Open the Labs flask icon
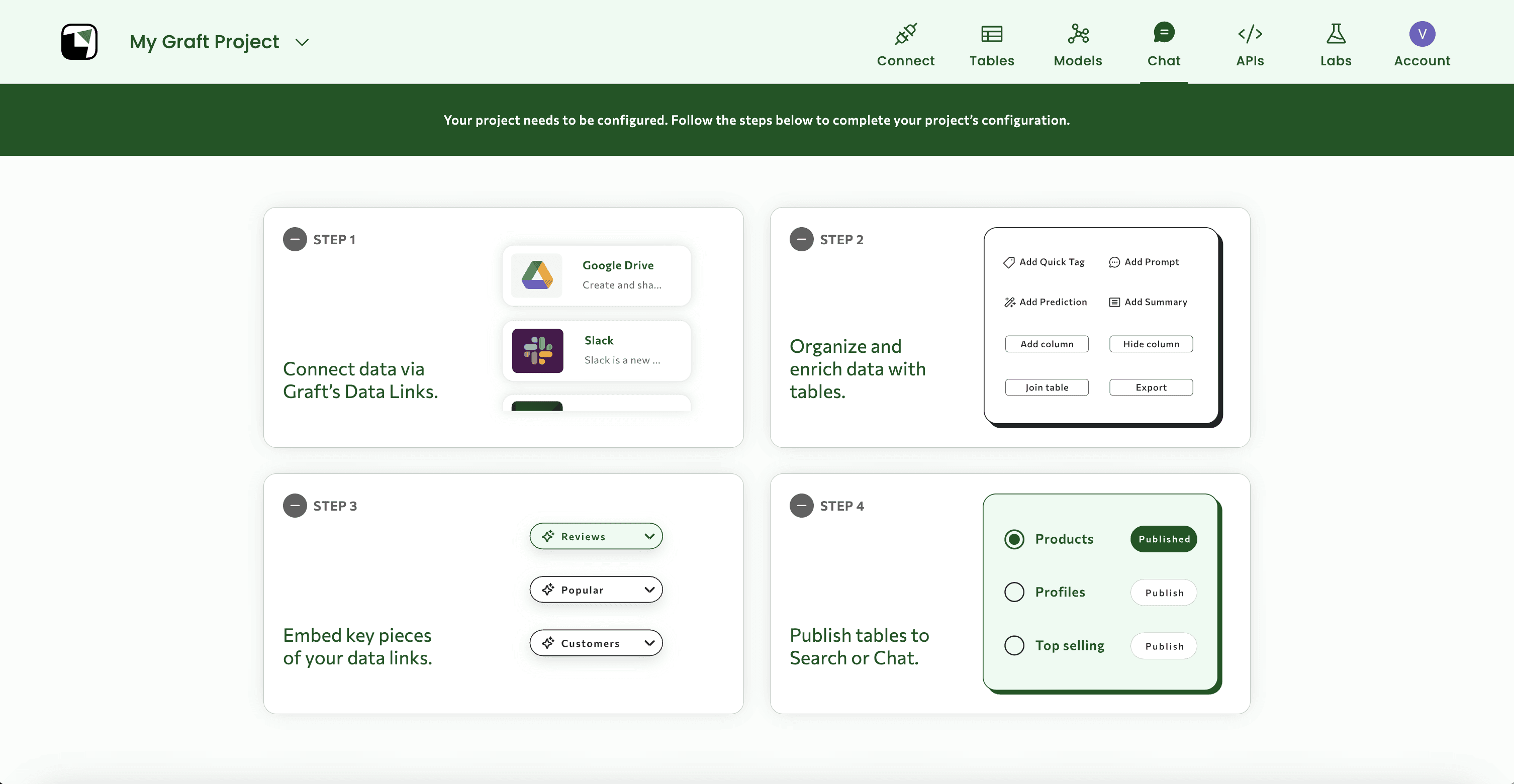Viewport: 1514px width, 784px height. 1336,34
